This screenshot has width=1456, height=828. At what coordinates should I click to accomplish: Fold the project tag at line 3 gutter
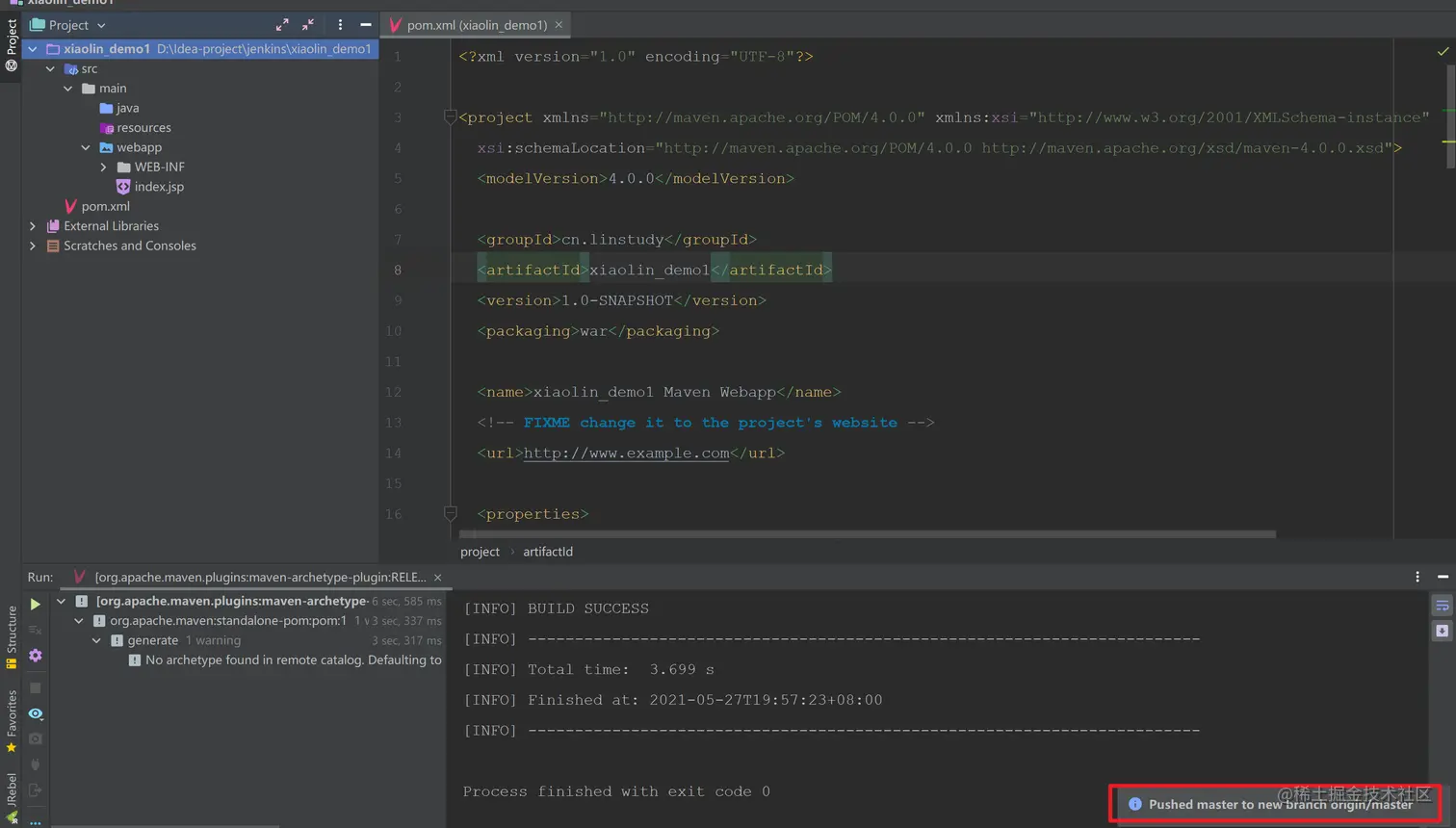[450, 117]
